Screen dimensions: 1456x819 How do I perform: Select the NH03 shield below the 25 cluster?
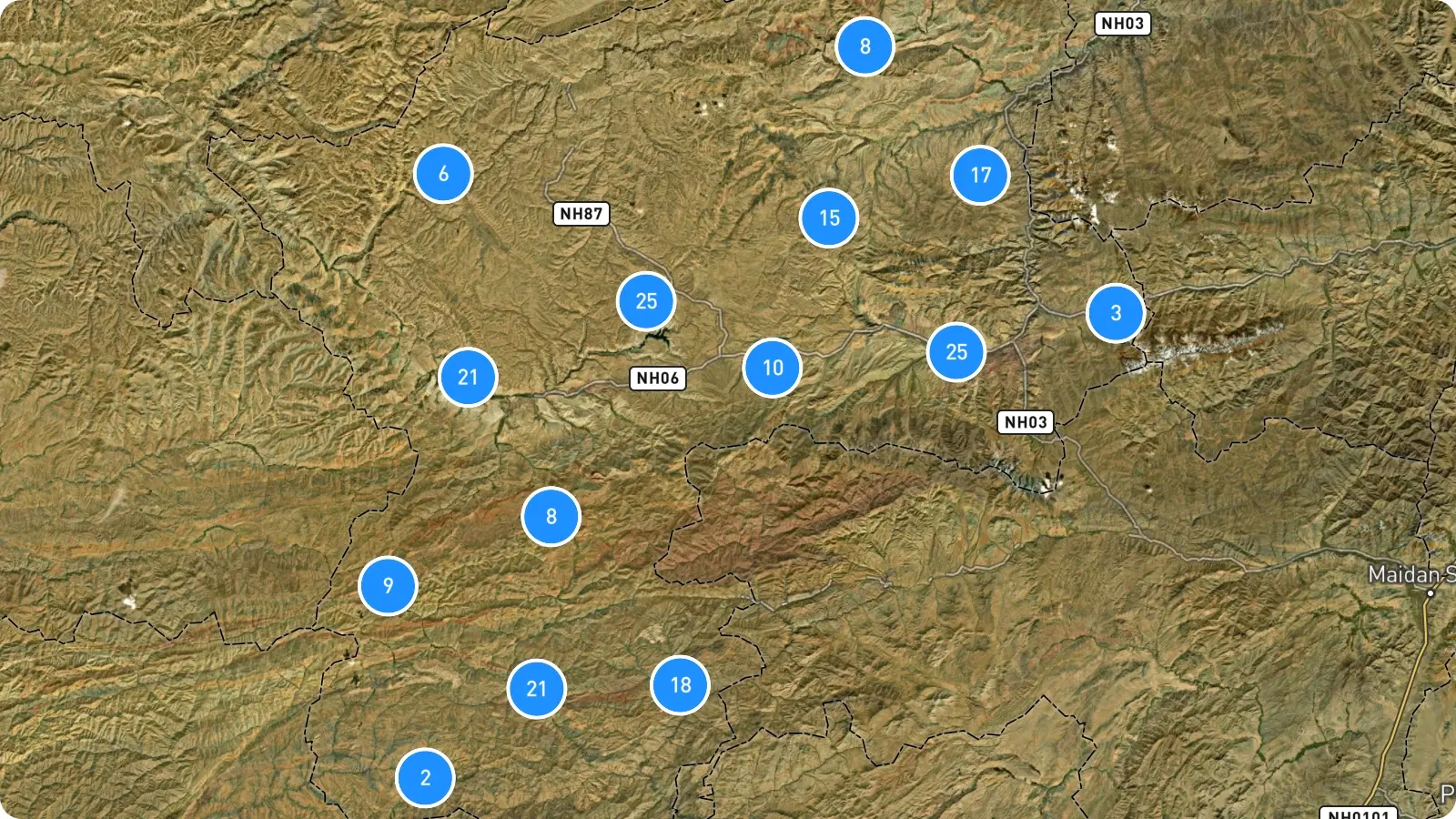(1026, 421)
